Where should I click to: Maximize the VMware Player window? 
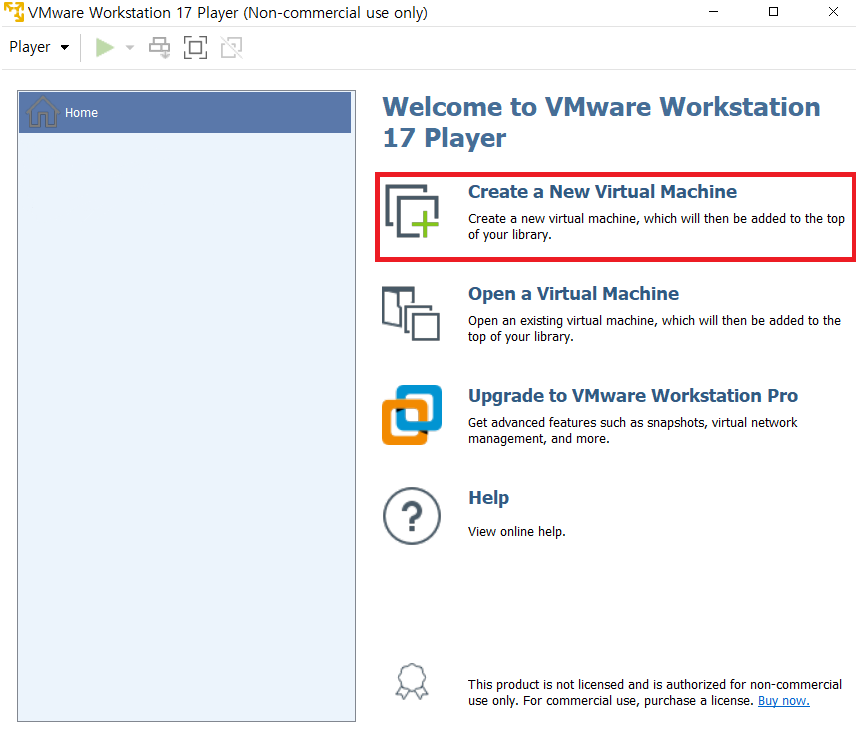click(x=773, y=12)
